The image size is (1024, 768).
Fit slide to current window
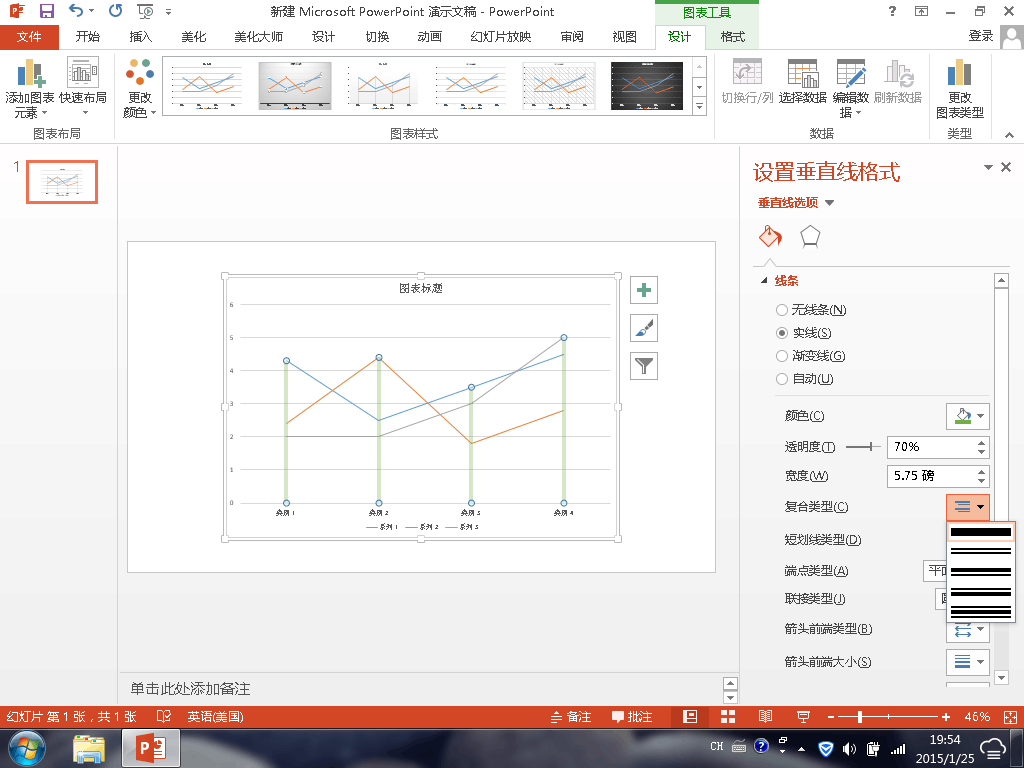pos(1010,716)
